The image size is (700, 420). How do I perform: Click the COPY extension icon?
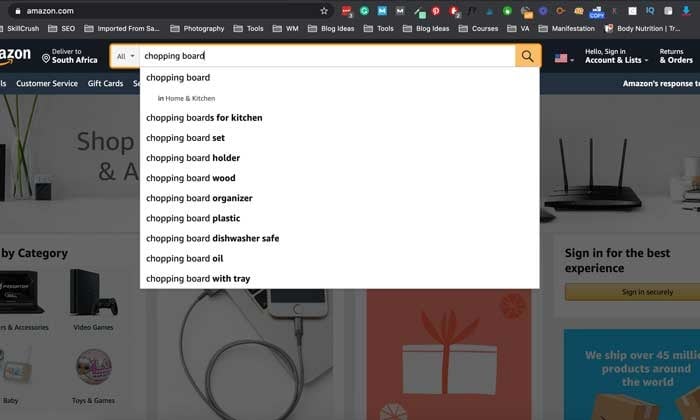coord(596,12)
